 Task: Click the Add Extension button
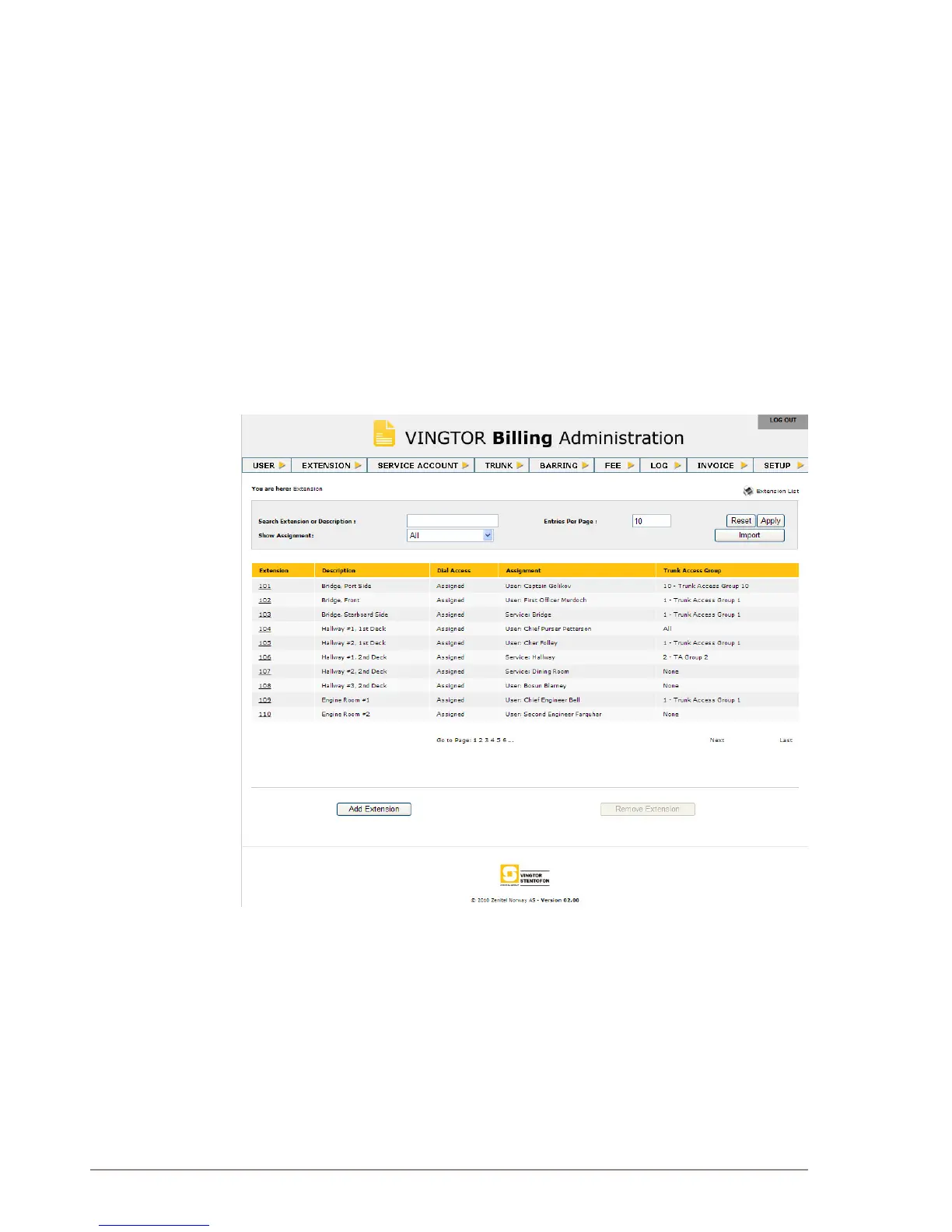tap(374, 809)
